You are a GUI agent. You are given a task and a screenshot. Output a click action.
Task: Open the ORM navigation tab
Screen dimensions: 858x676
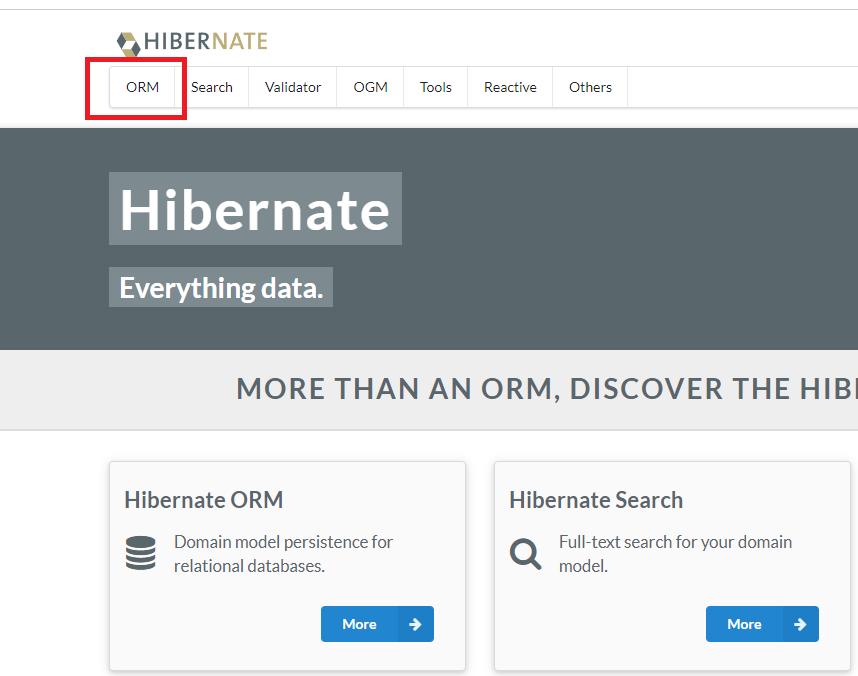pyautogui.click(x=142, y=87)
